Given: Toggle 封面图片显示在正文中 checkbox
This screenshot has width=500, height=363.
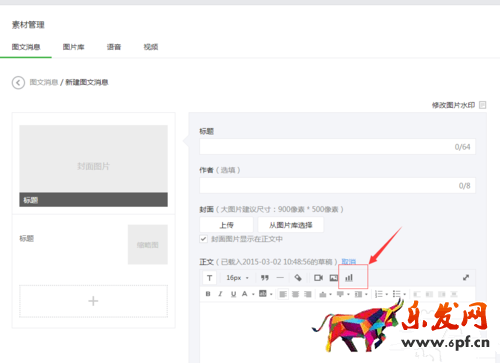Looking at the screenshot, I should coord(203,239).
